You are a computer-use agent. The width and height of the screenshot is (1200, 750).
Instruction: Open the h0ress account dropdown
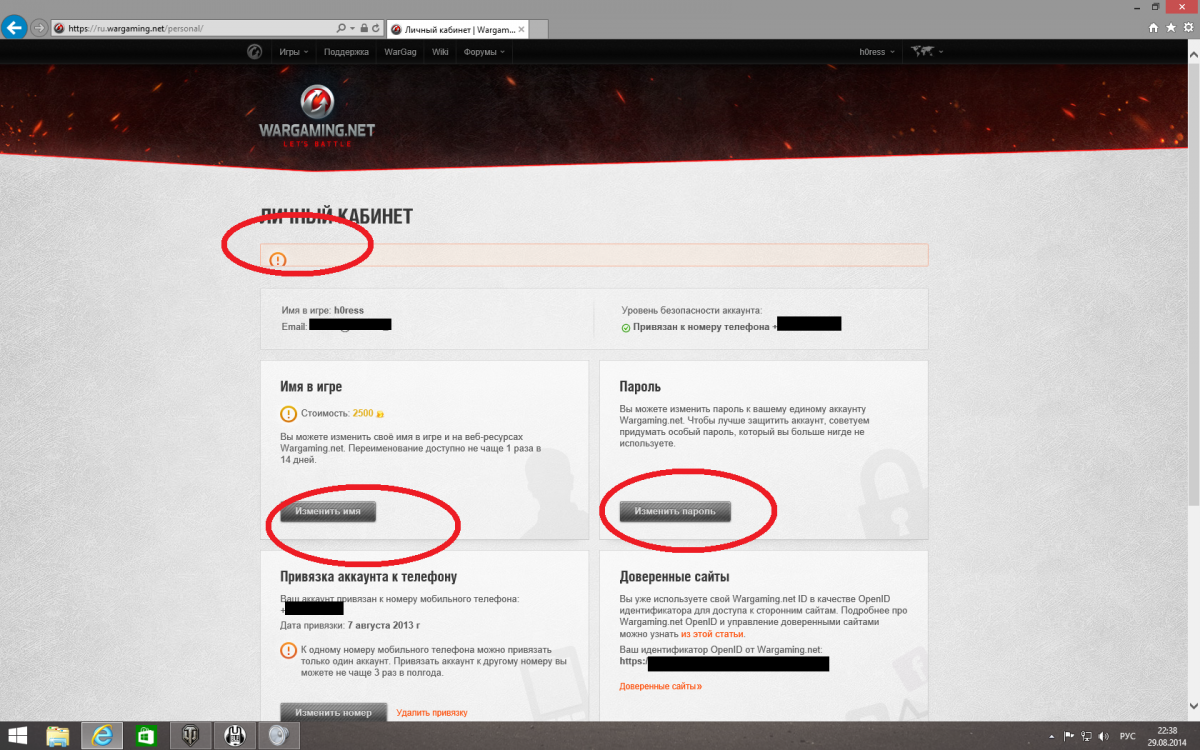877,51
